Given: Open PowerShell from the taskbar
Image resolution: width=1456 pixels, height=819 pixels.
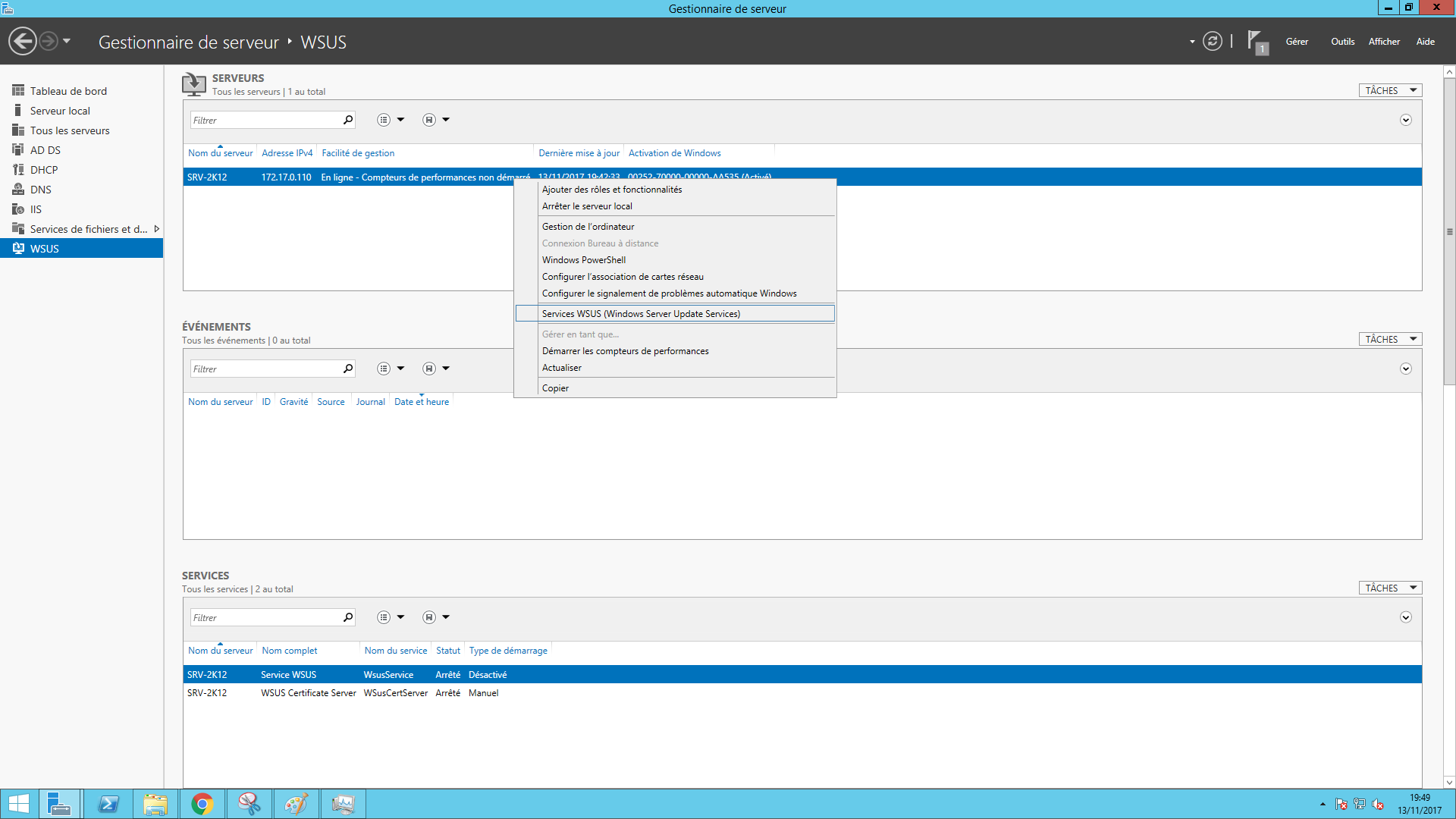Looking at the screenshot, I should coord(108,804).
